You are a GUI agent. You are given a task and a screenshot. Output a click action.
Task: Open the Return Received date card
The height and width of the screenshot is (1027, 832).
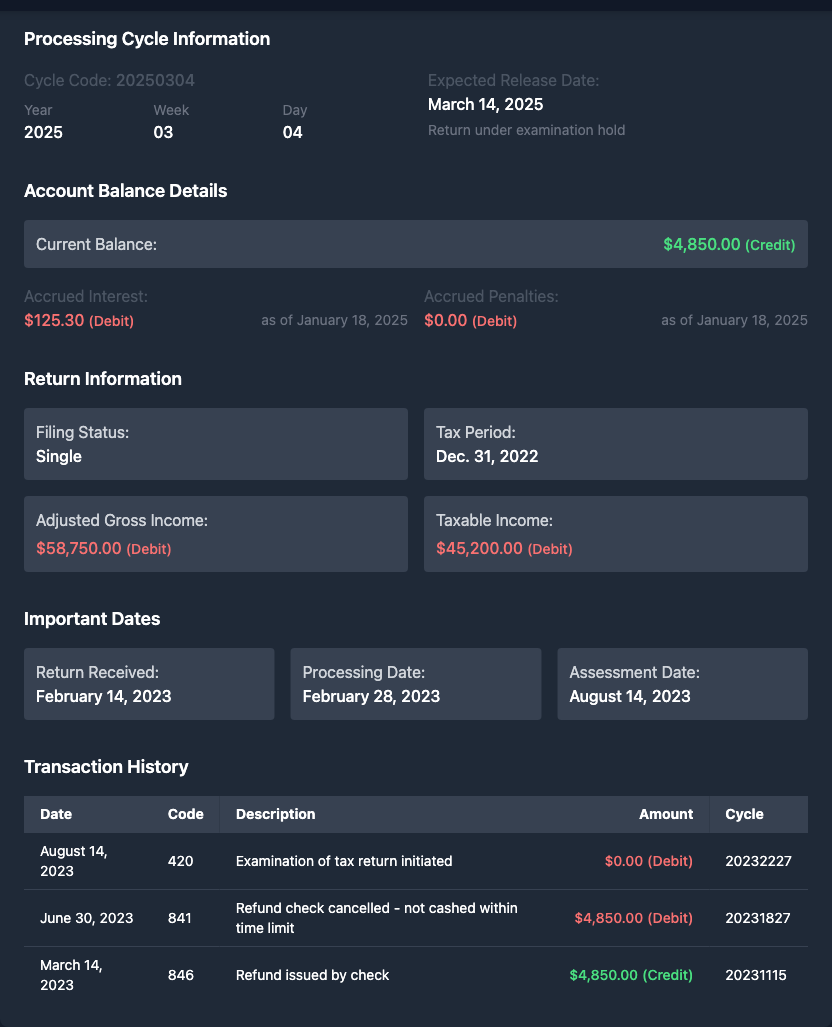click(149, 684)
